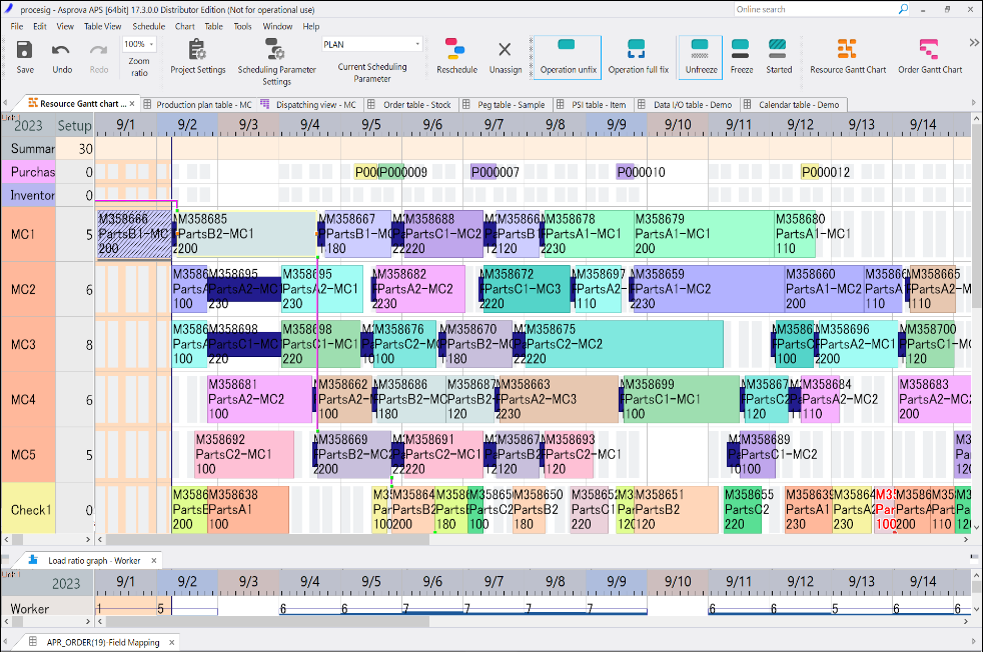Click the Redo arrow icon
This screenshot has width=983, height=652.
point(98,50)
